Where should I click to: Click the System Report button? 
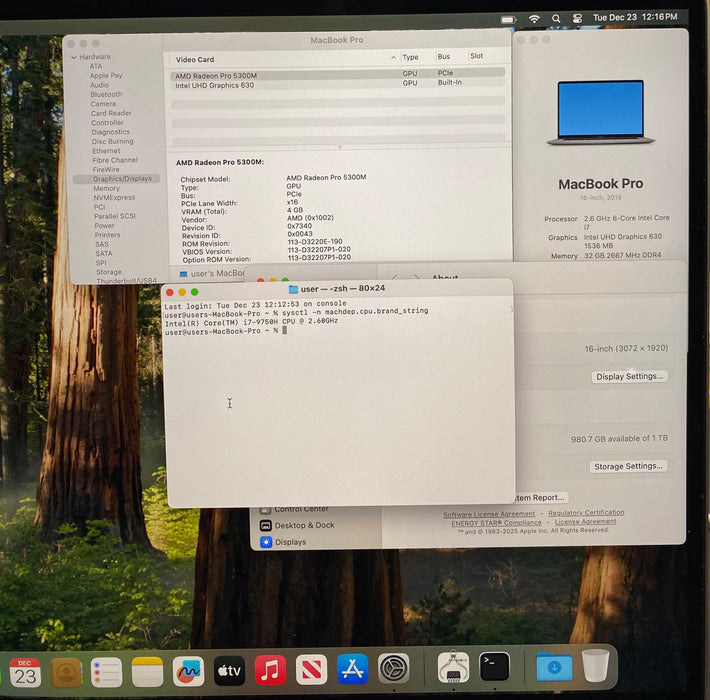540,498
